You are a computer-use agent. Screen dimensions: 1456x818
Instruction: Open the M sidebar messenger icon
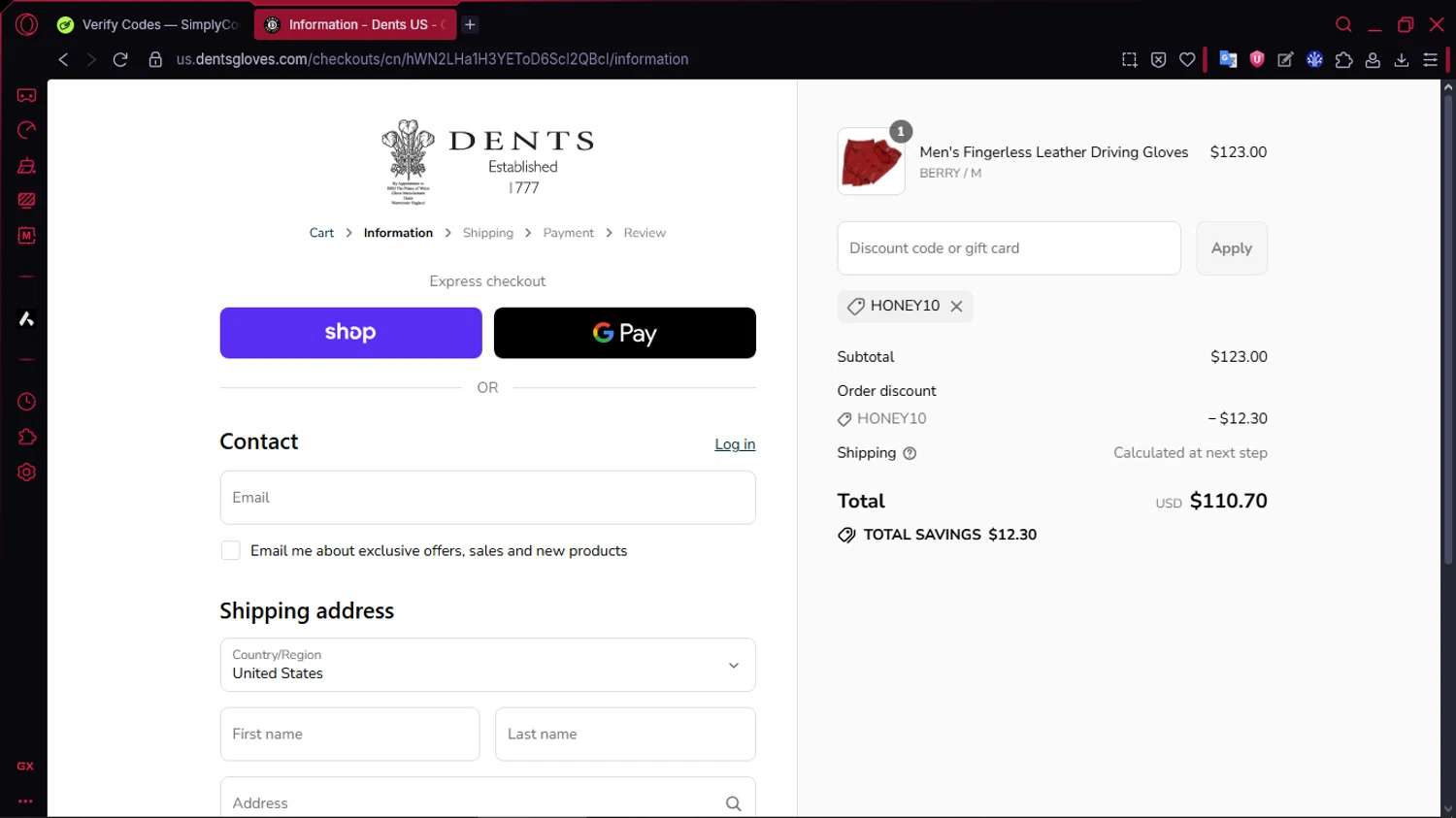click(26, 236)
